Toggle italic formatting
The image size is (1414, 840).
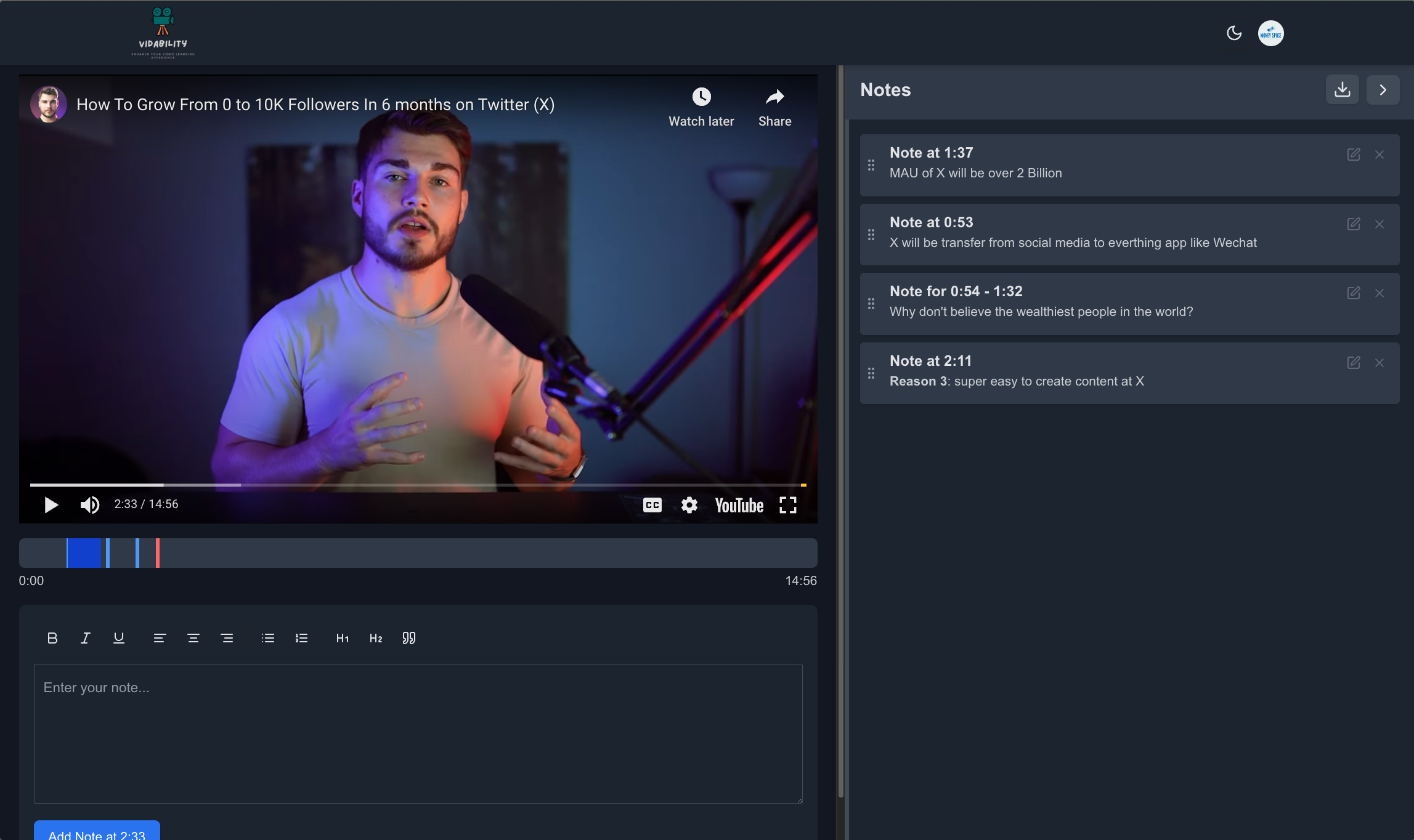(x=86, y=638)
